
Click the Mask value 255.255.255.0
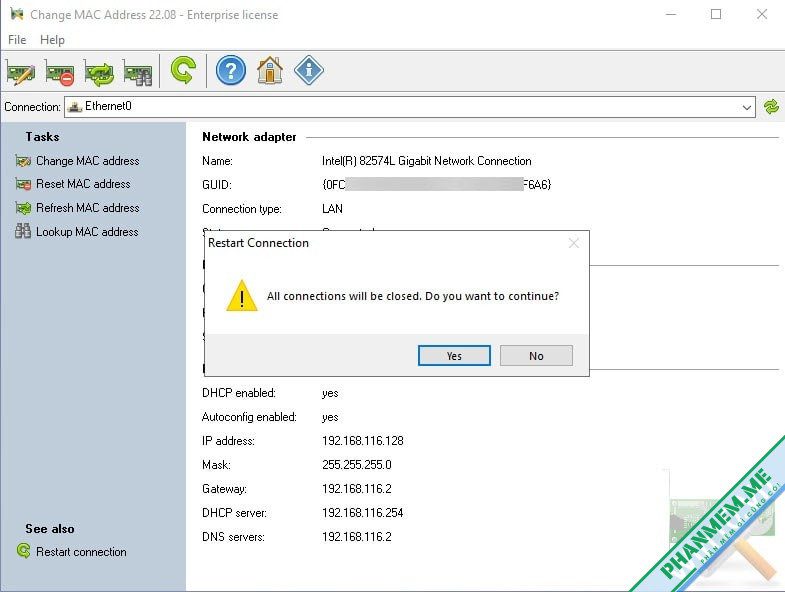[x=357, y=465]
